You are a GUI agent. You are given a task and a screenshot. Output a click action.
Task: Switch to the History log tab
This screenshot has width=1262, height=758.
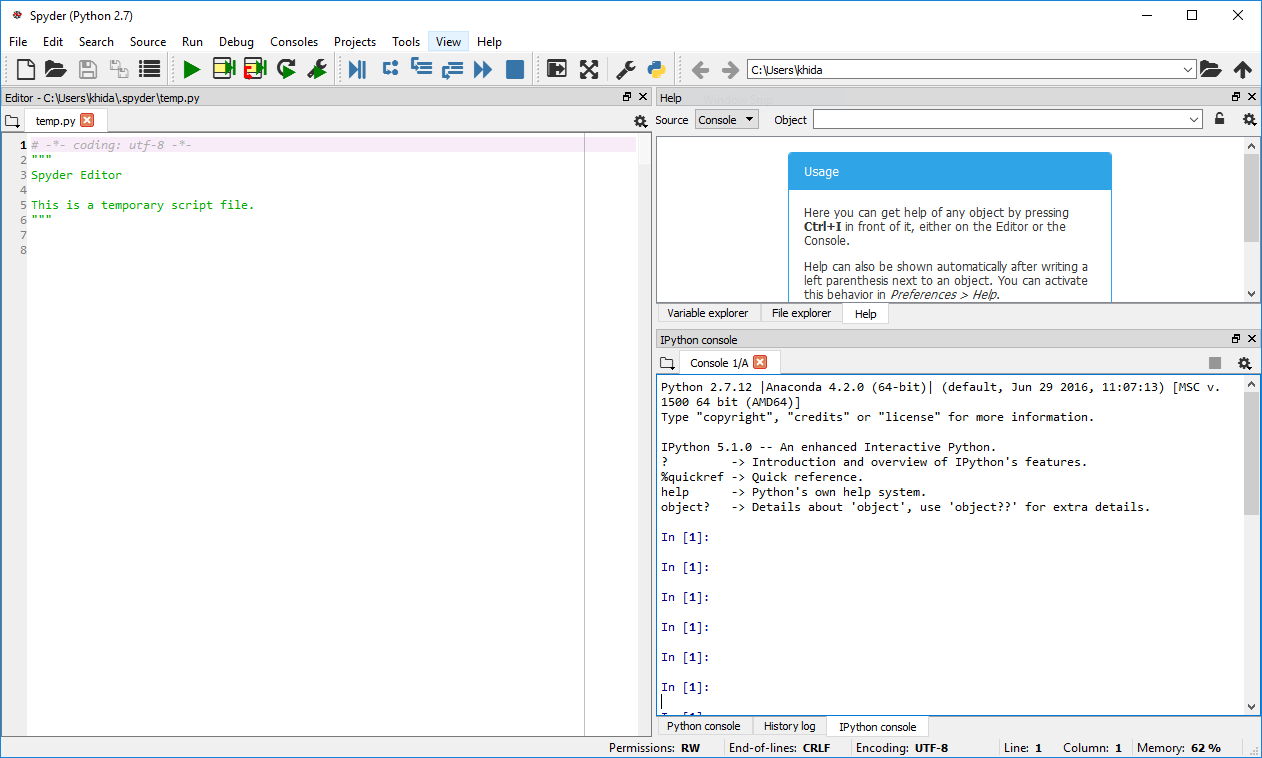click(789, 726)
